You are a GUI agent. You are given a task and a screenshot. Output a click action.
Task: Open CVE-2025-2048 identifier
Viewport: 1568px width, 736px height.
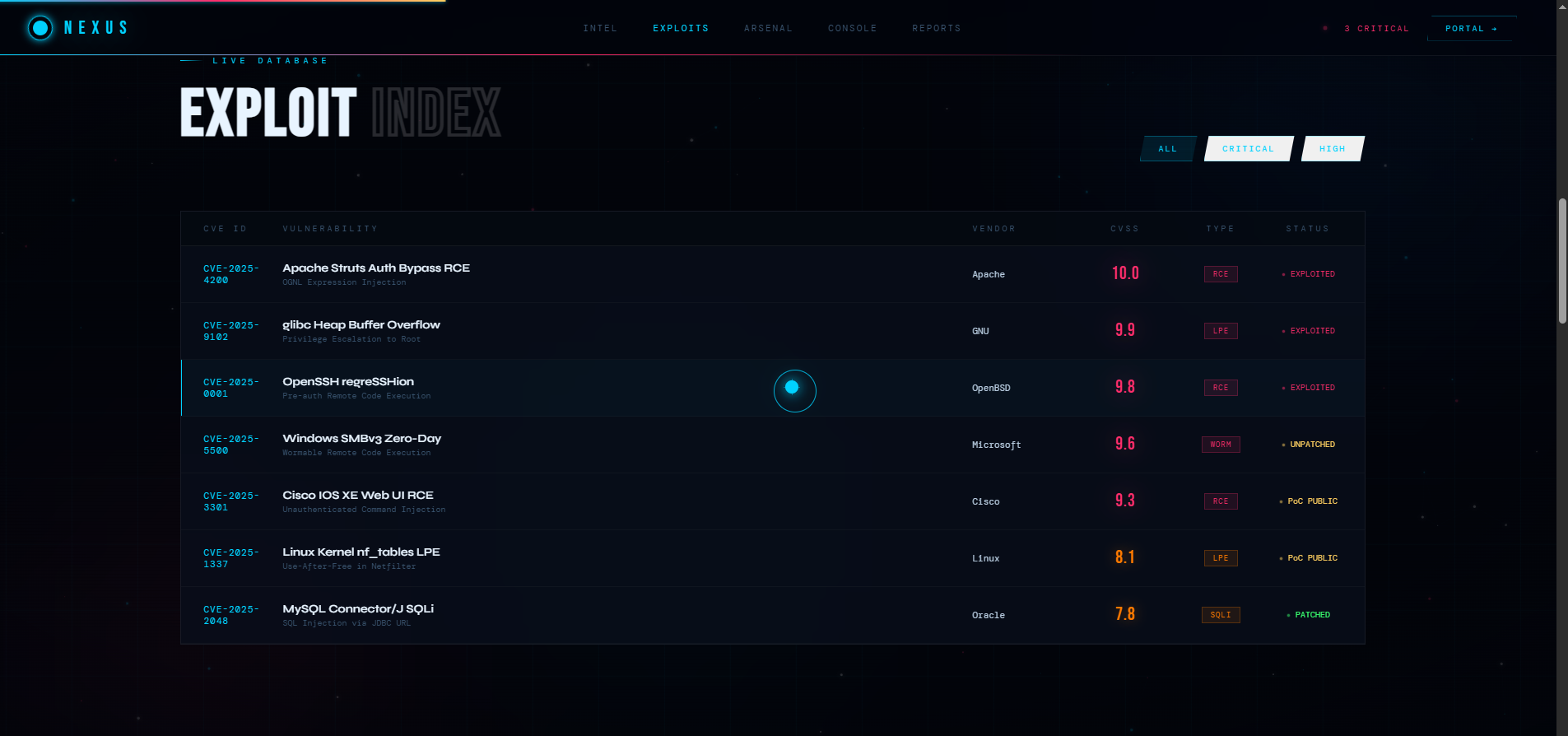tap(231, 615)
